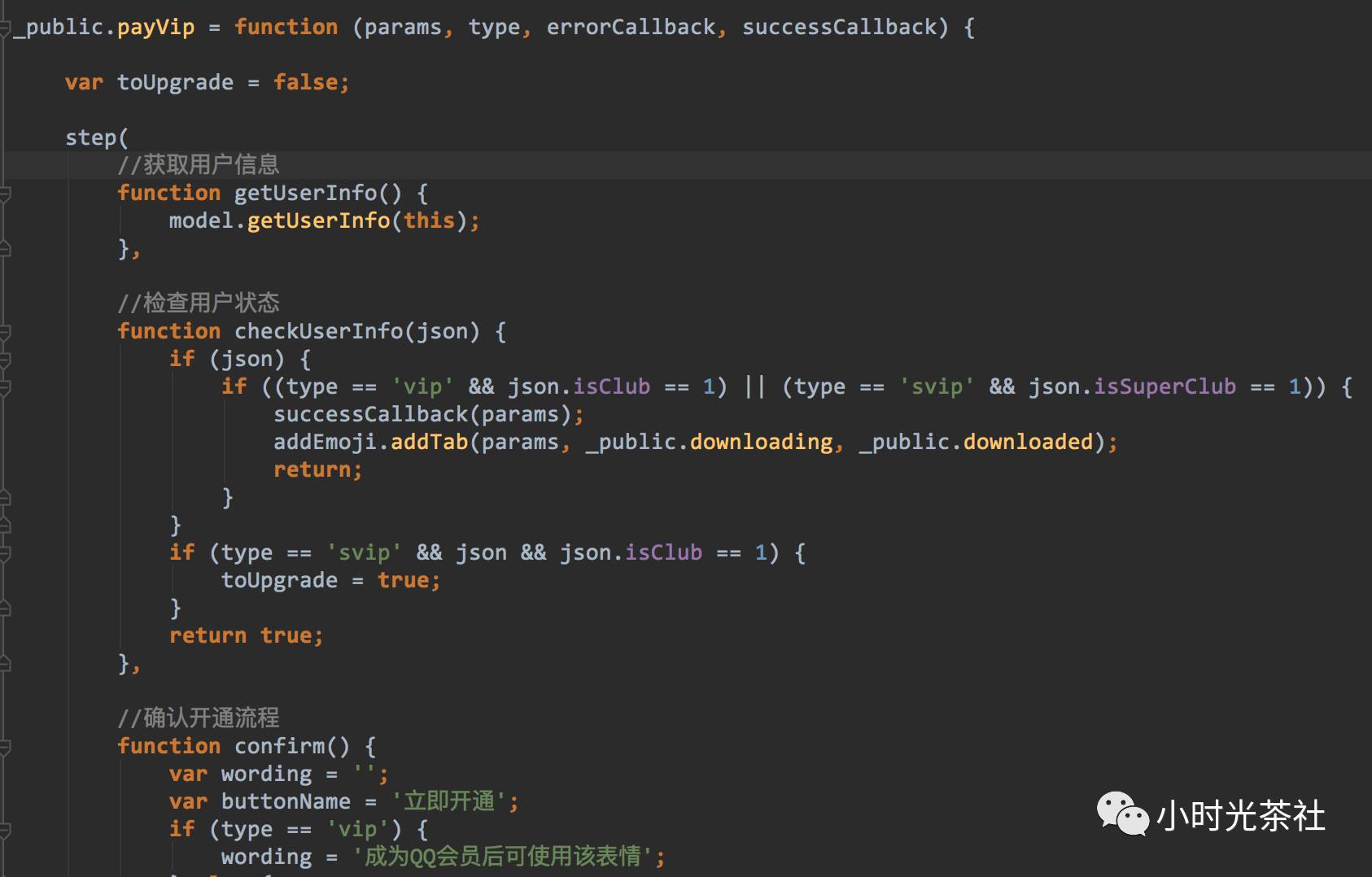
Task: Click '_public.downloading' argument
Action: (710, 443)
